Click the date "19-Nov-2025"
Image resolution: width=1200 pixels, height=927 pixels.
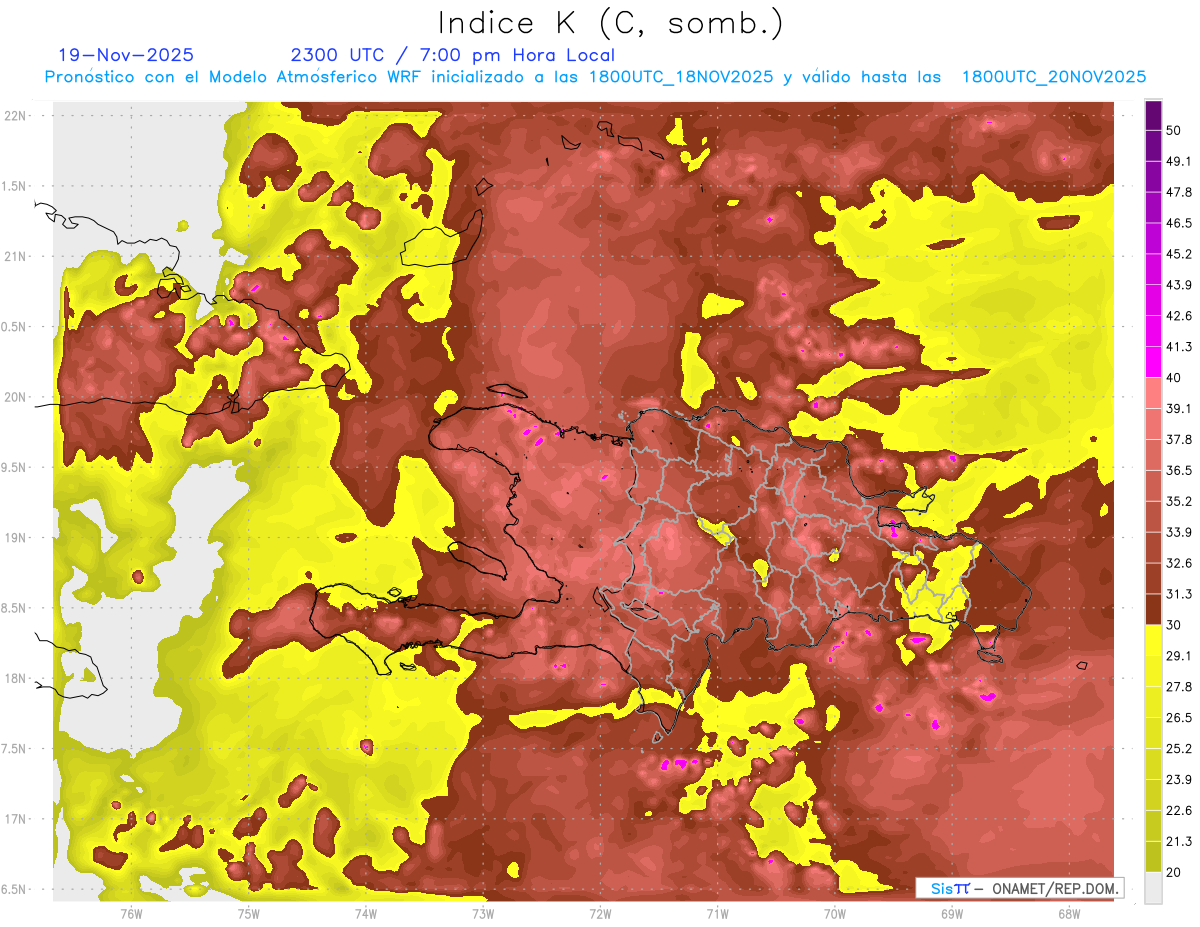point(126,55)
